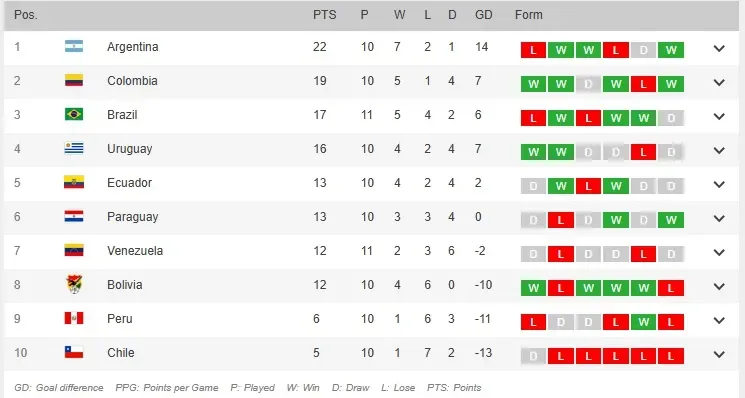This screenshot has height=398, width=745.
Task: Open the Venezuela team name
Action: 135,251
